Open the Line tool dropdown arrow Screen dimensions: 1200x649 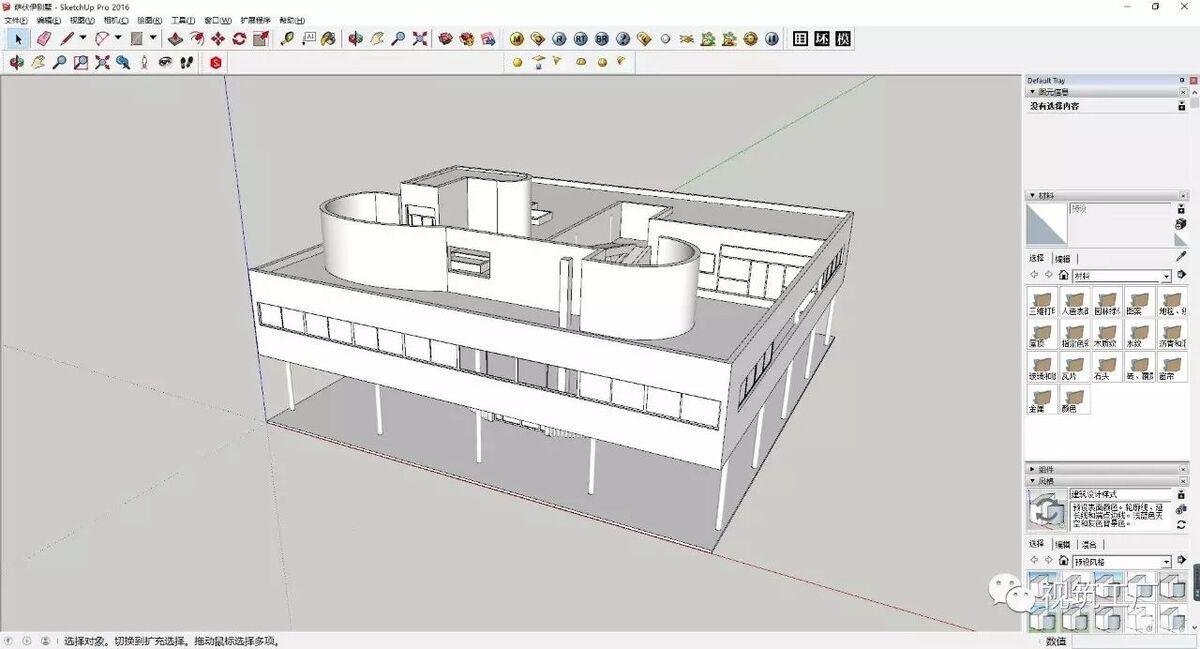tap(83, 39)
